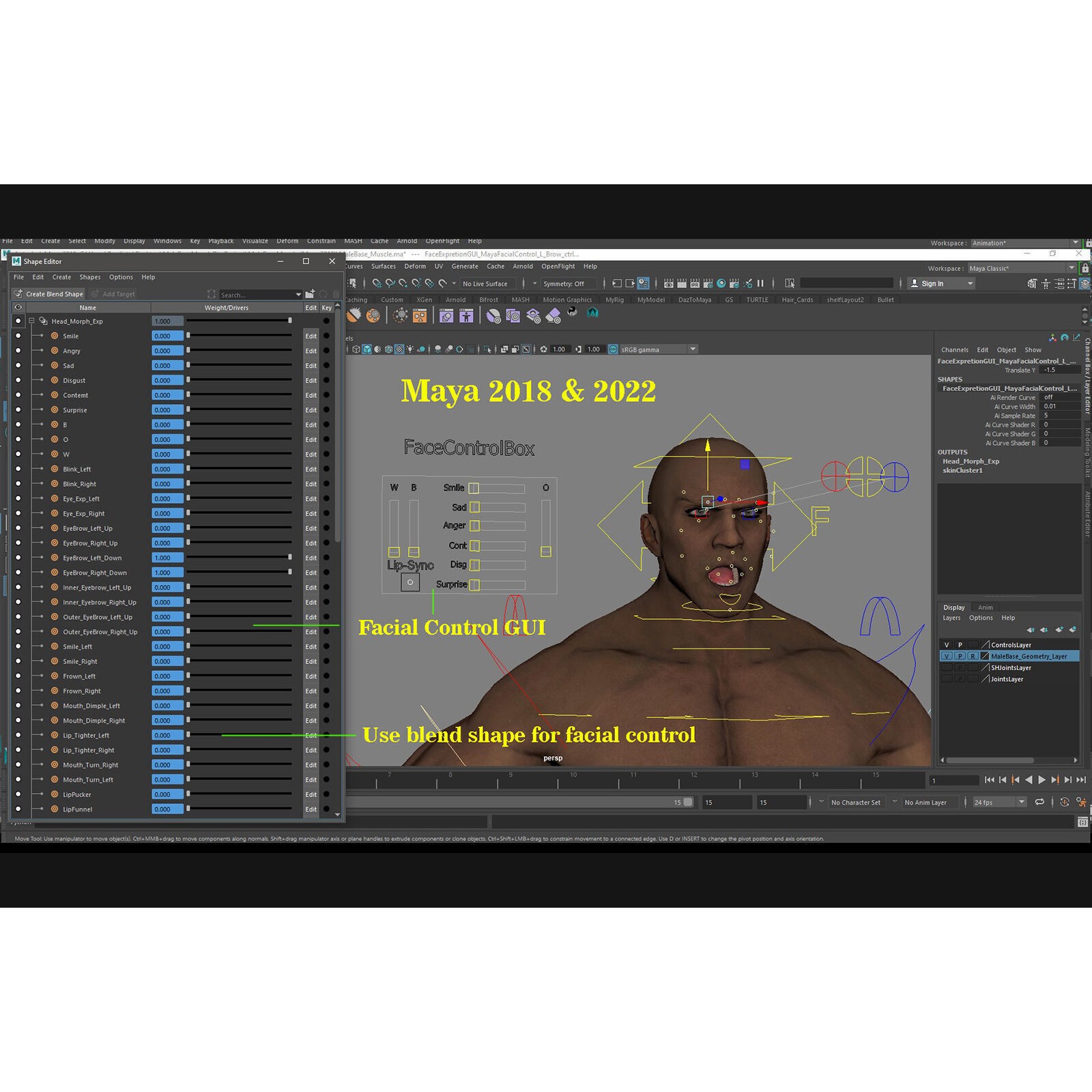The image size is (1092, 1092).
Task: Toggle visibility dot of Surprise target
Action: pos(18,409)
